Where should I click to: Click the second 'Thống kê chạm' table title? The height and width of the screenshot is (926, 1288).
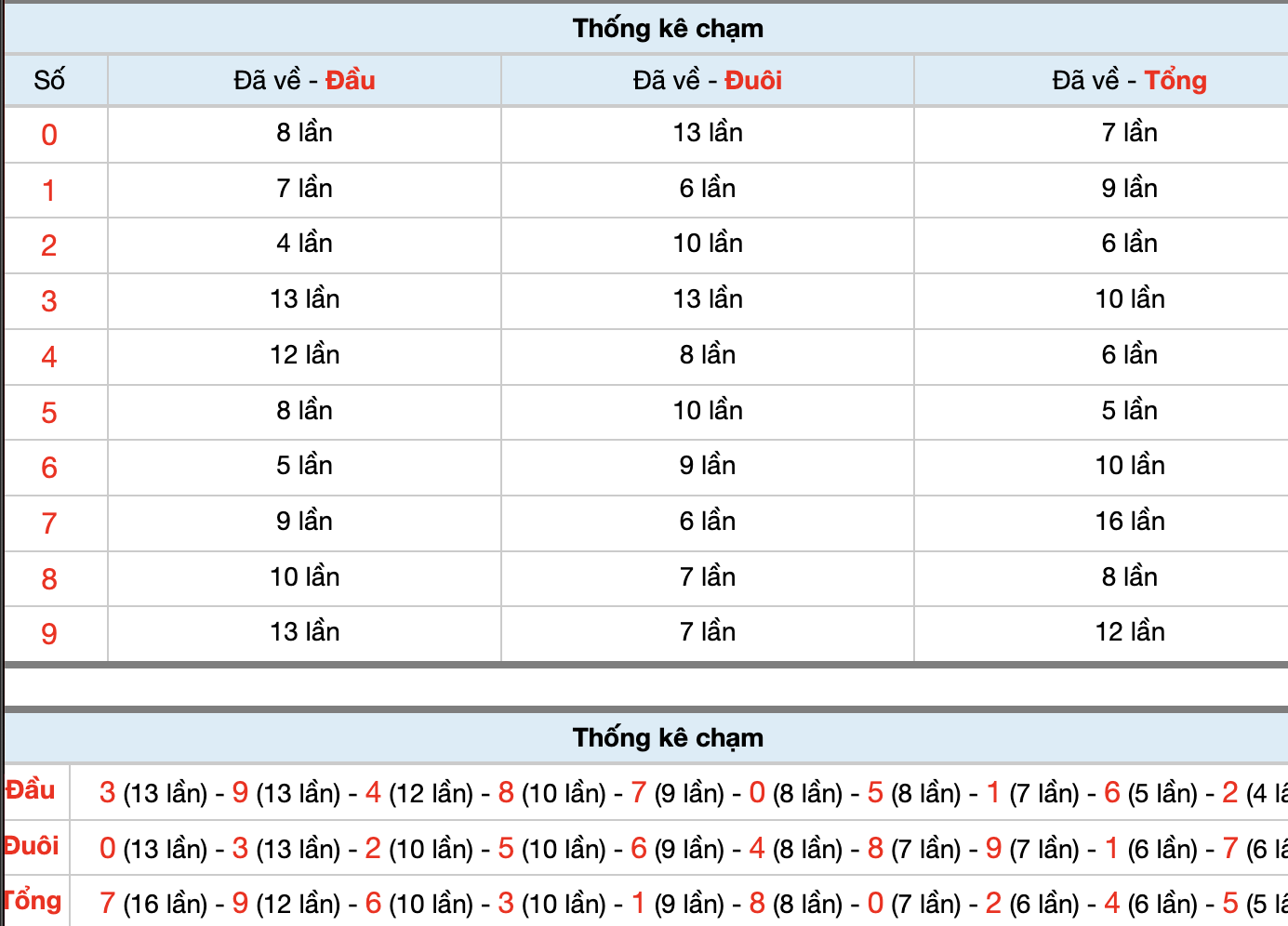(x=668, y=738)
